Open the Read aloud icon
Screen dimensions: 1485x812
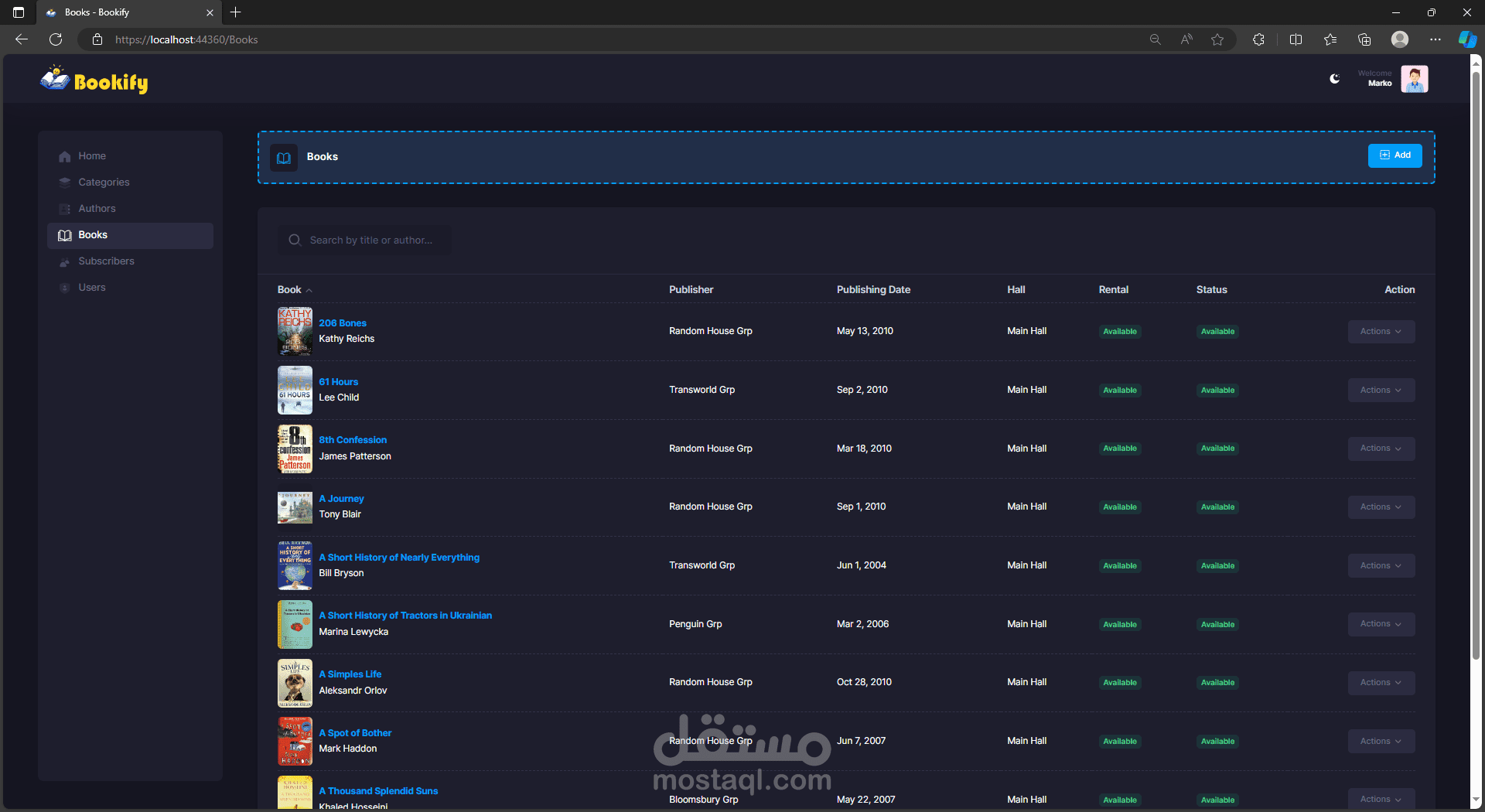pos(1186,39)
